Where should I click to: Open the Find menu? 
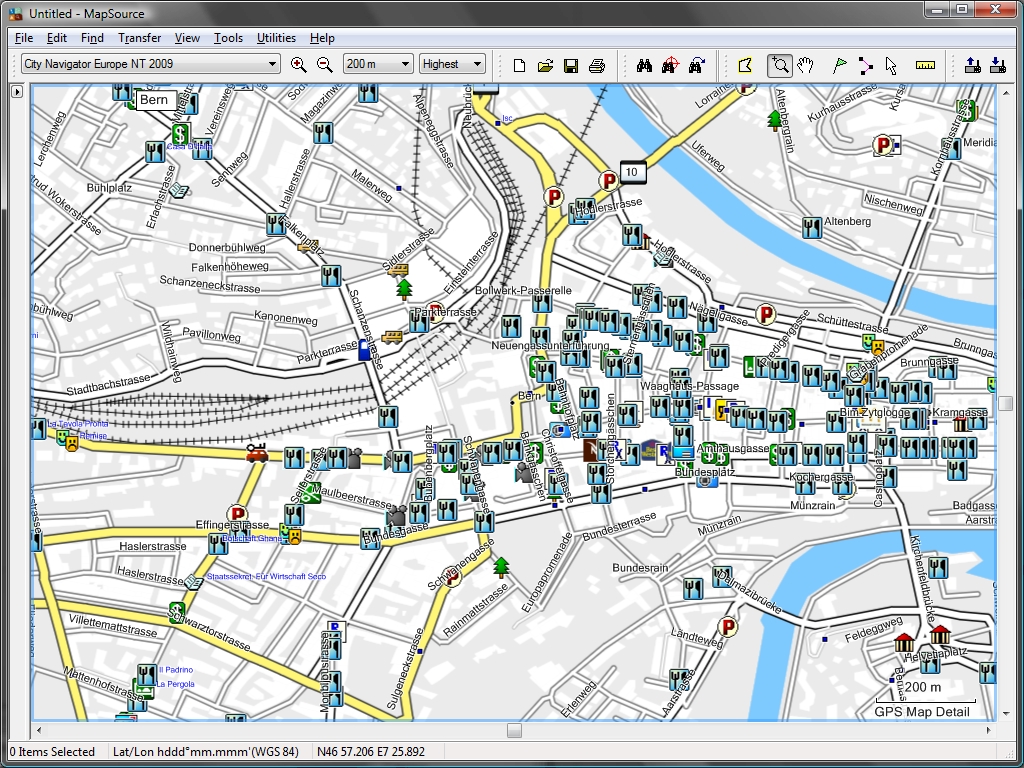(92, 38)
